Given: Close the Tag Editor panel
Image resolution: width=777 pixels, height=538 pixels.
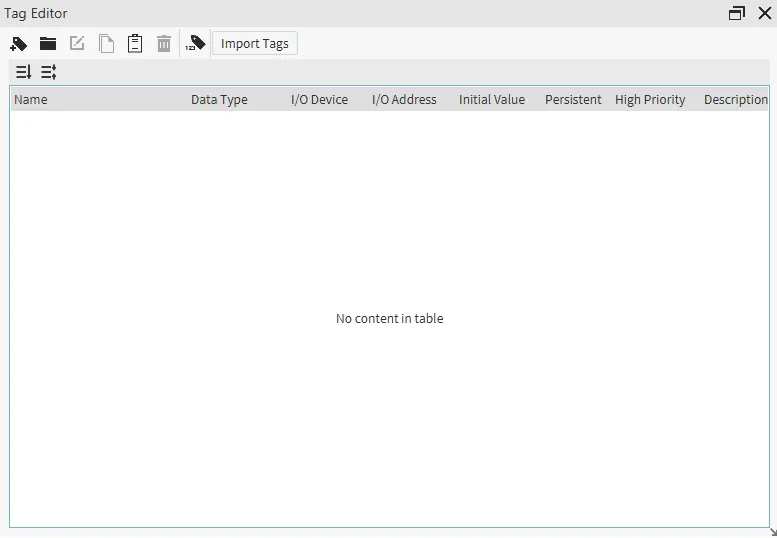Looking at the screenshot, I should coord(765,14).
